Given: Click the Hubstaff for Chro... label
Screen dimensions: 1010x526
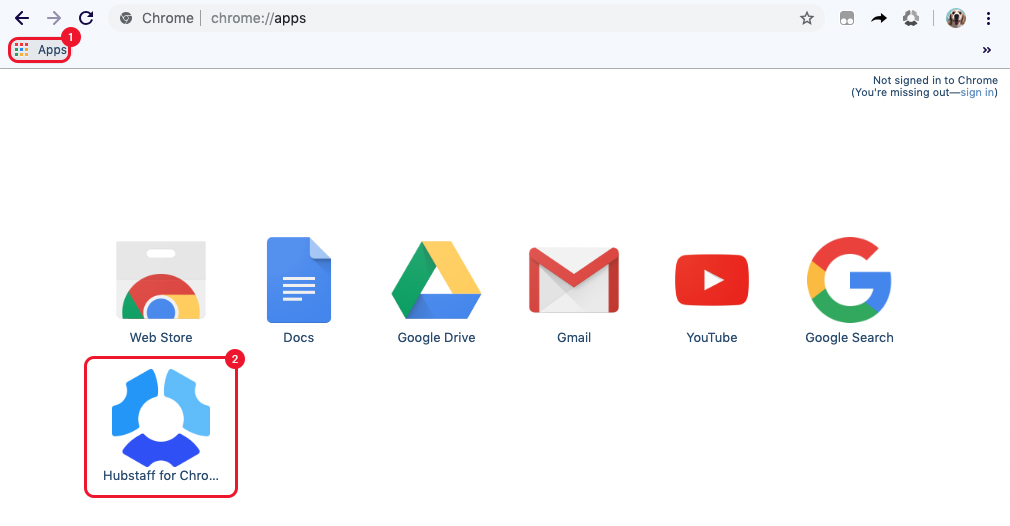Looking at the screenshot, I should (161, 475).
